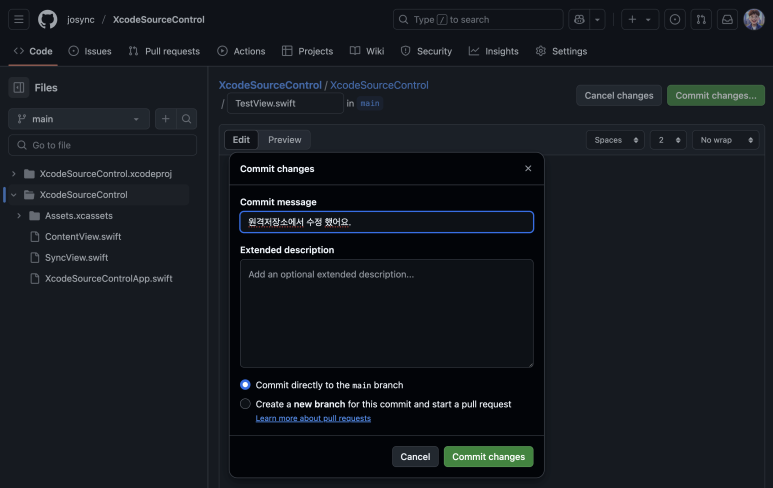Image resolution: width=773 pixels, height=488 pixels.
Task: Click the TestView.swift filename field
Action: 285,104
